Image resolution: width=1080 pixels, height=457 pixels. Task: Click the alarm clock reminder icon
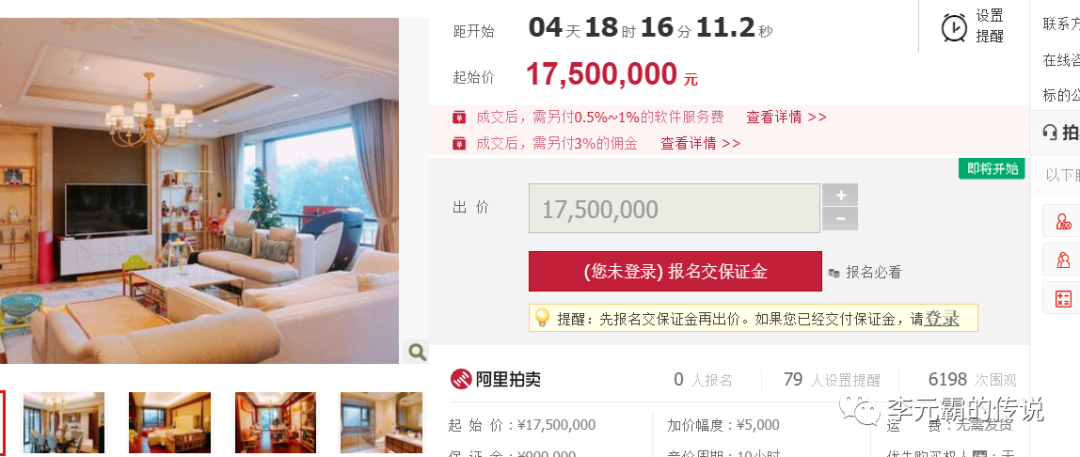954,28
